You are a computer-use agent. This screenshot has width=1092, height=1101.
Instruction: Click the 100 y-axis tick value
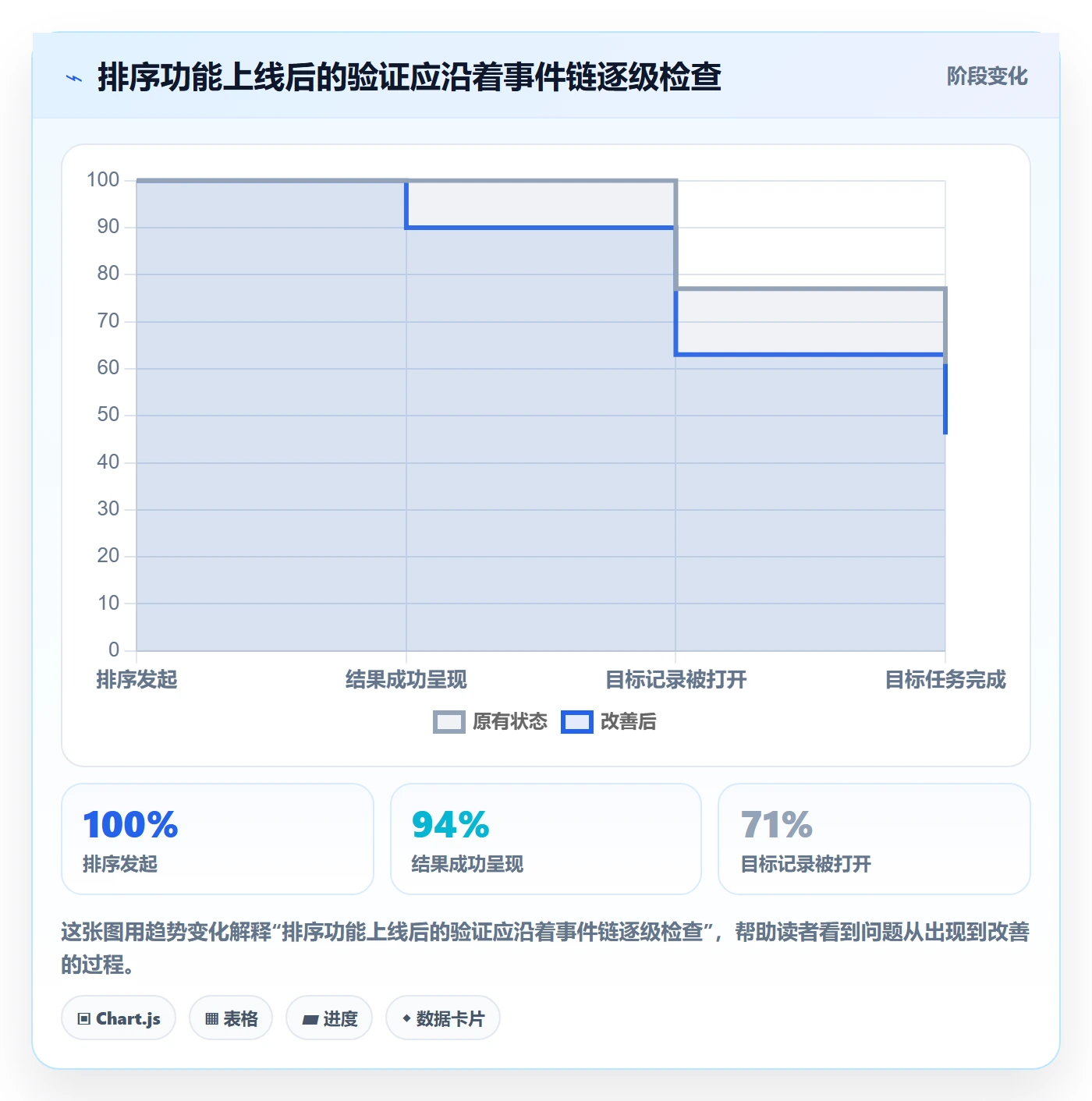pyautogui.click(x=103, y=180)
